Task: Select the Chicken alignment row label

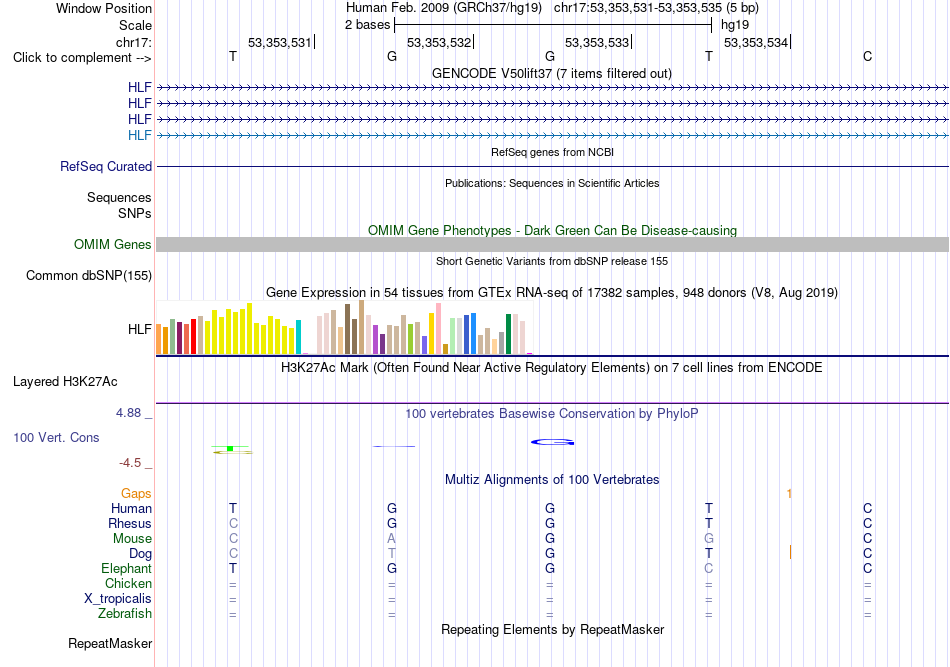Action: click(128, 583)
